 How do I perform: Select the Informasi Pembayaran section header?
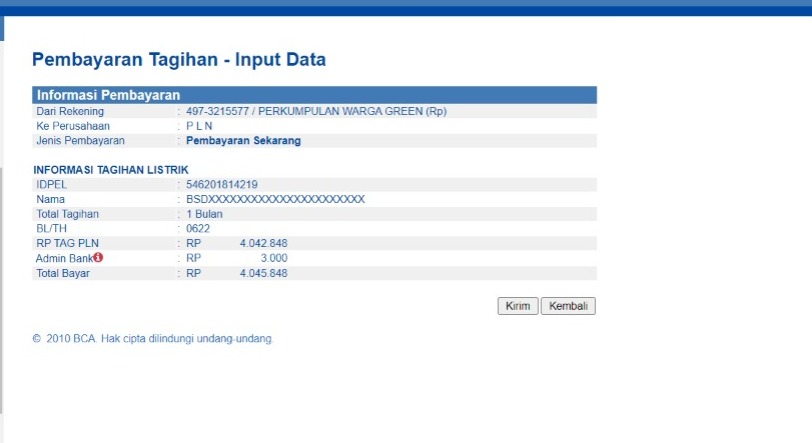(108, 95)
